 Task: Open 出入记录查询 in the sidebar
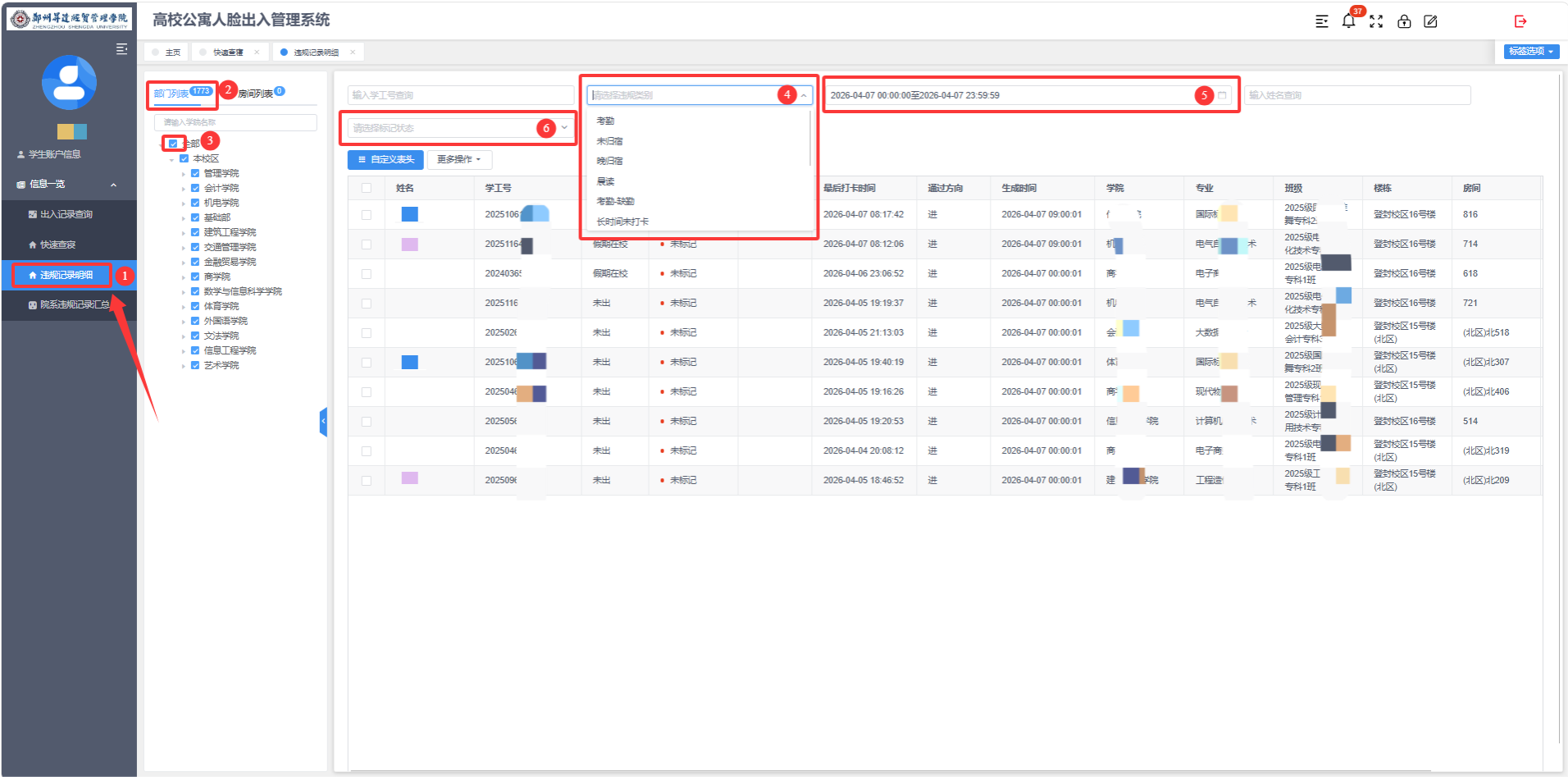tap(66, 214)
